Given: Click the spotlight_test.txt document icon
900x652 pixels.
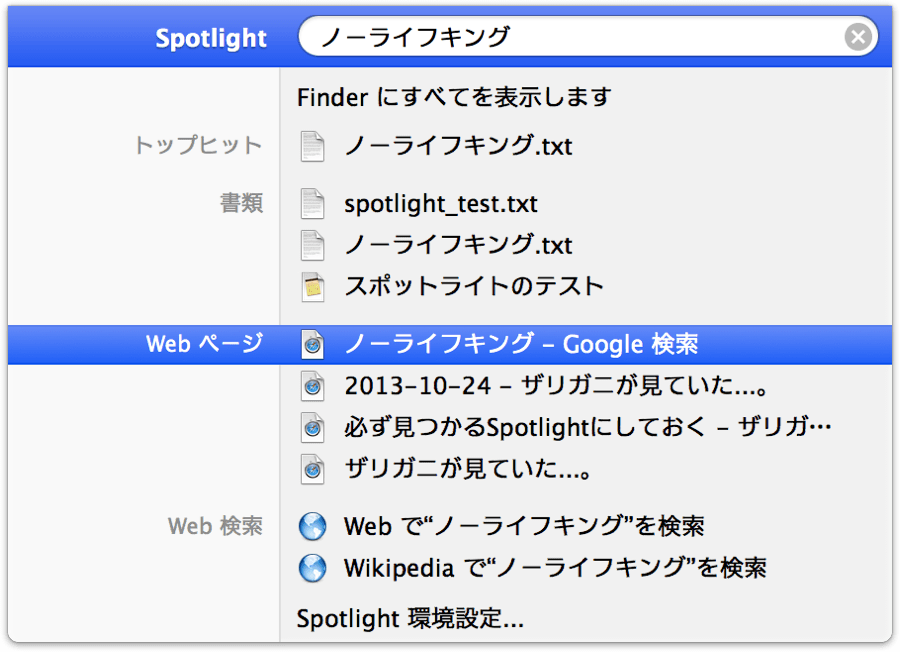Looking at the screenshot, I should (313, 204).
